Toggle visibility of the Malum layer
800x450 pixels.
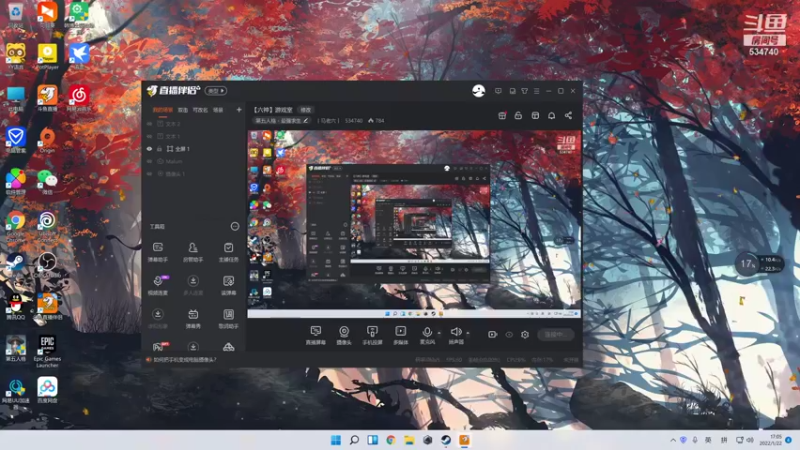(x=149, y=161)
